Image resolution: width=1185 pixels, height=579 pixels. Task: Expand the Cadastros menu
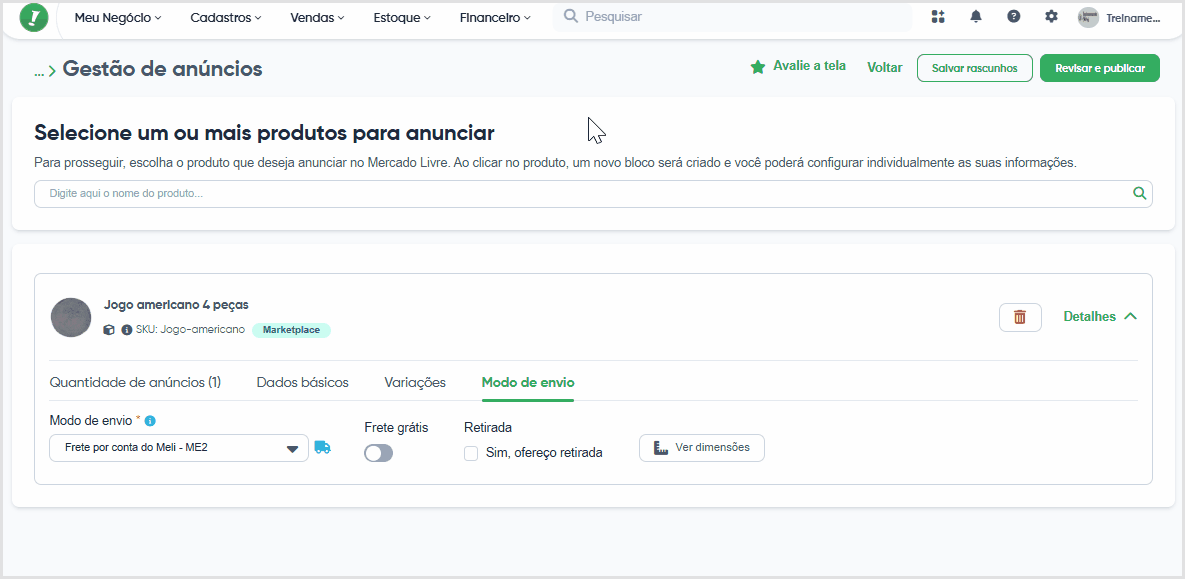click(226, 17)
